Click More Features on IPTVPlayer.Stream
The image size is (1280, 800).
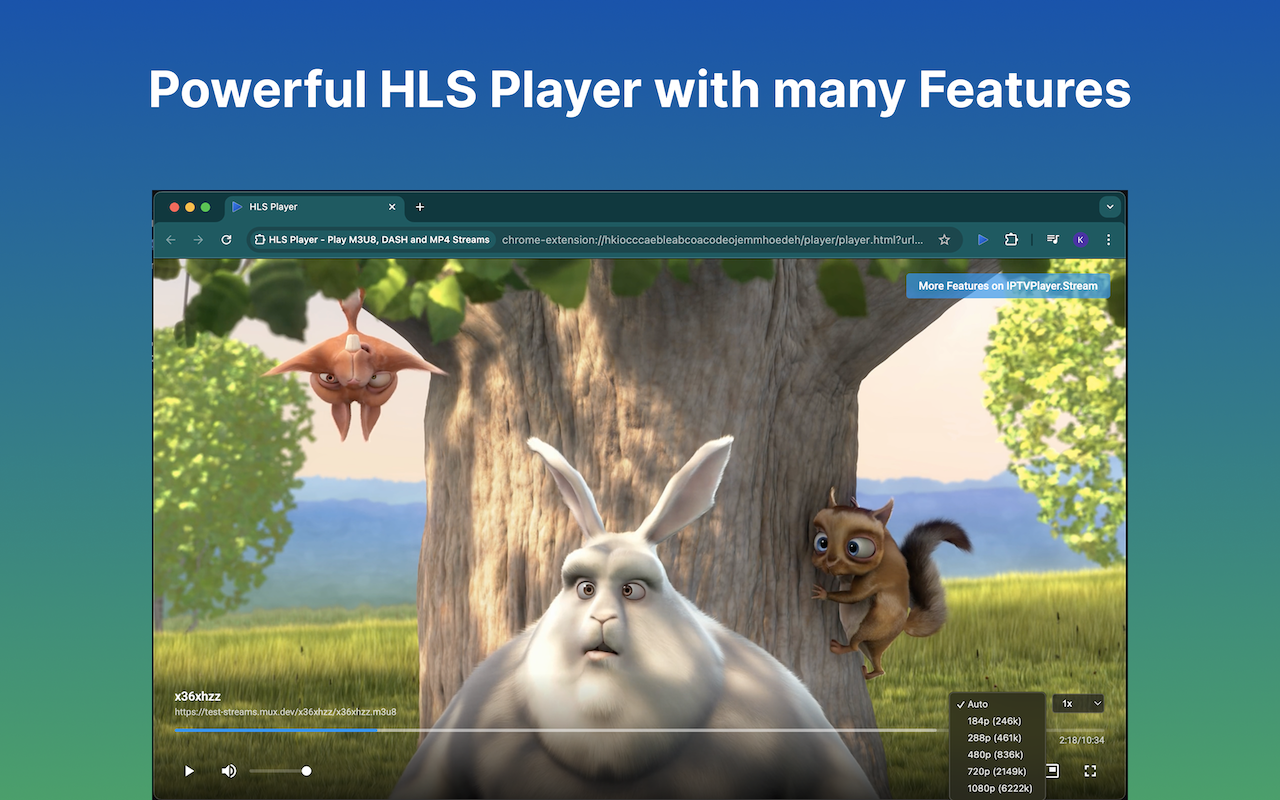coord(1007,285)
